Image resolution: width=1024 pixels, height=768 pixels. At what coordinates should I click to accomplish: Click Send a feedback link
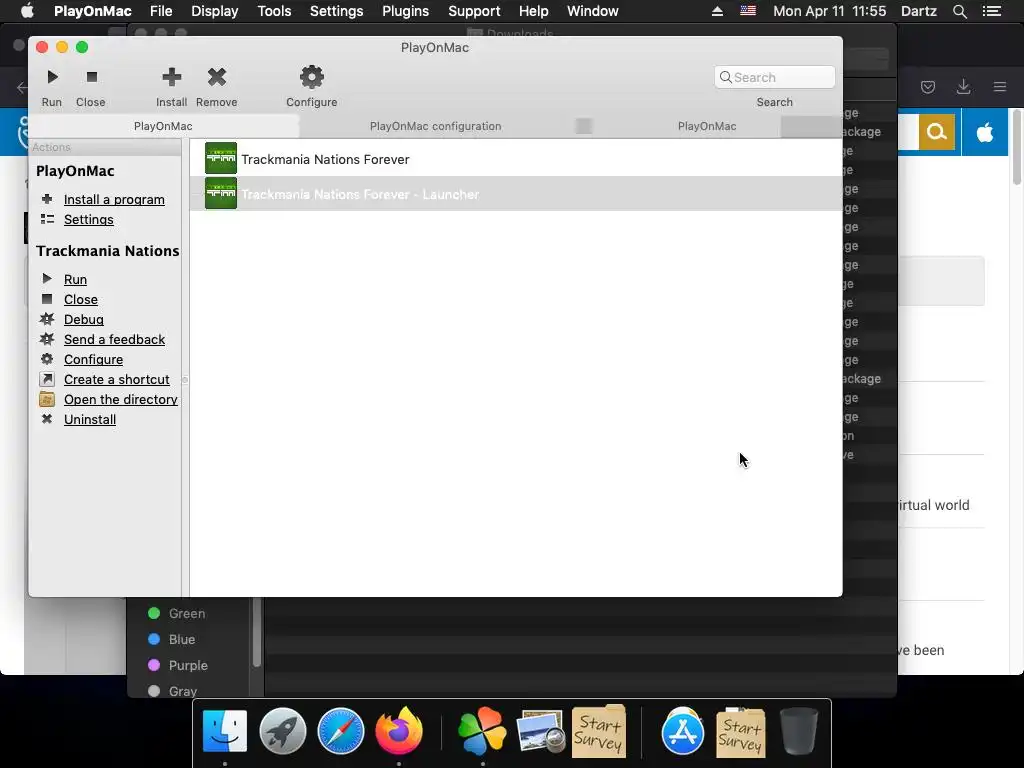tap(114, 340)
